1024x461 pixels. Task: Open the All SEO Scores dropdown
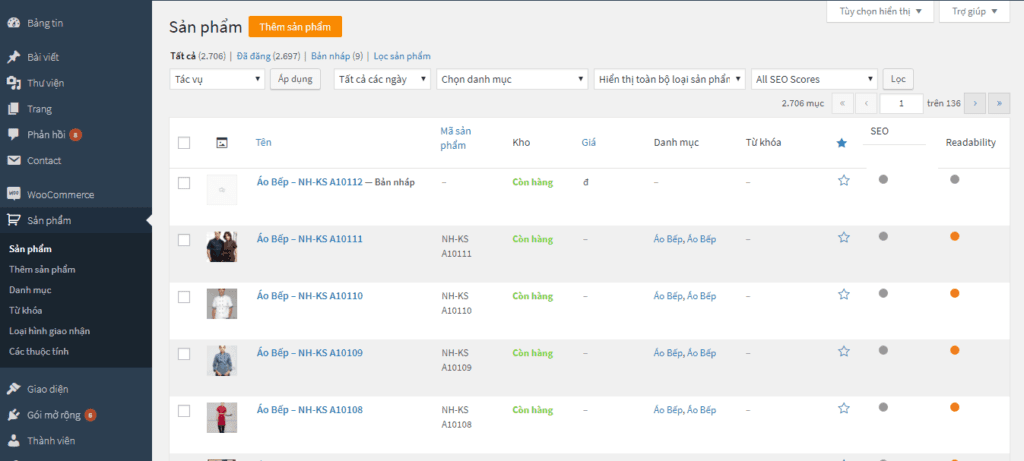pos(814,79)
